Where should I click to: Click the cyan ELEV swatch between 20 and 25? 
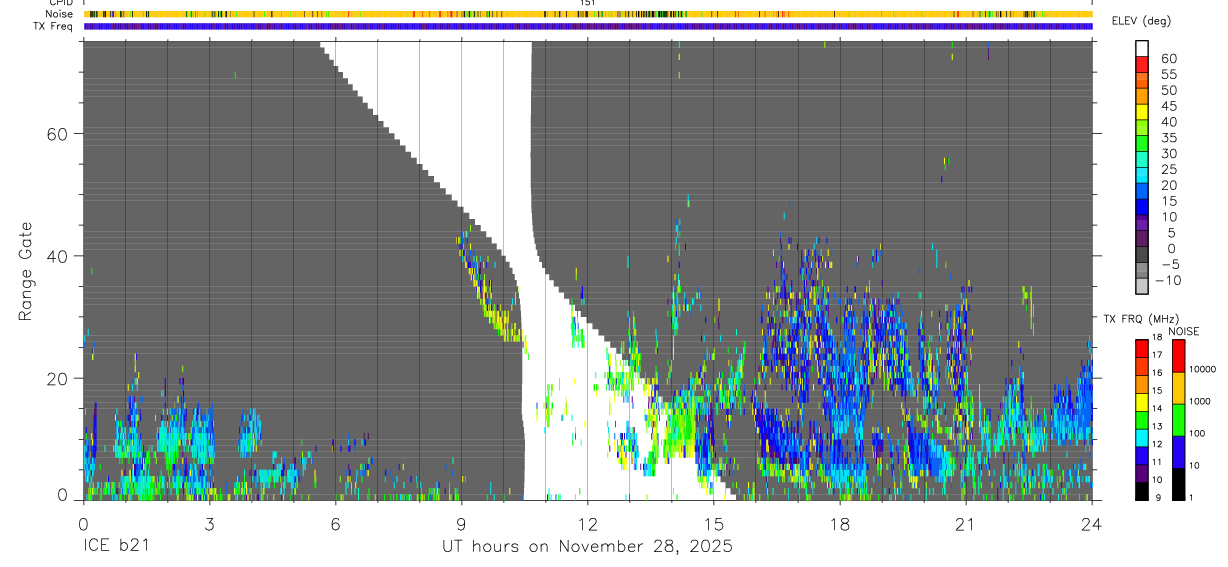coord(1142,176)
